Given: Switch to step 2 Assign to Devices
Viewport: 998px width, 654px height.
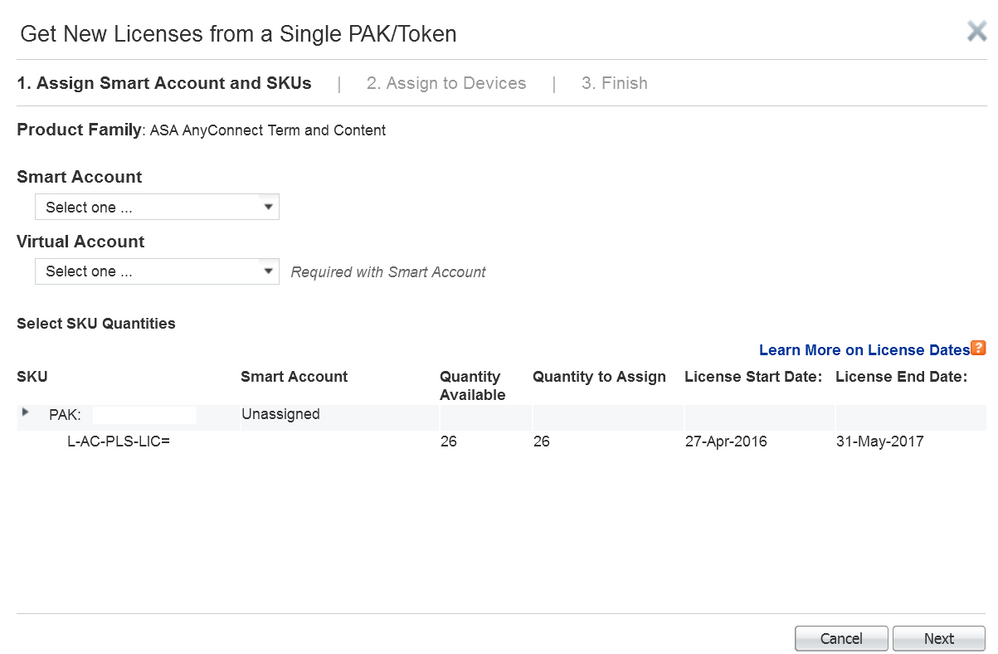Looking at the screenshot, I should click(x=446, y=83).
